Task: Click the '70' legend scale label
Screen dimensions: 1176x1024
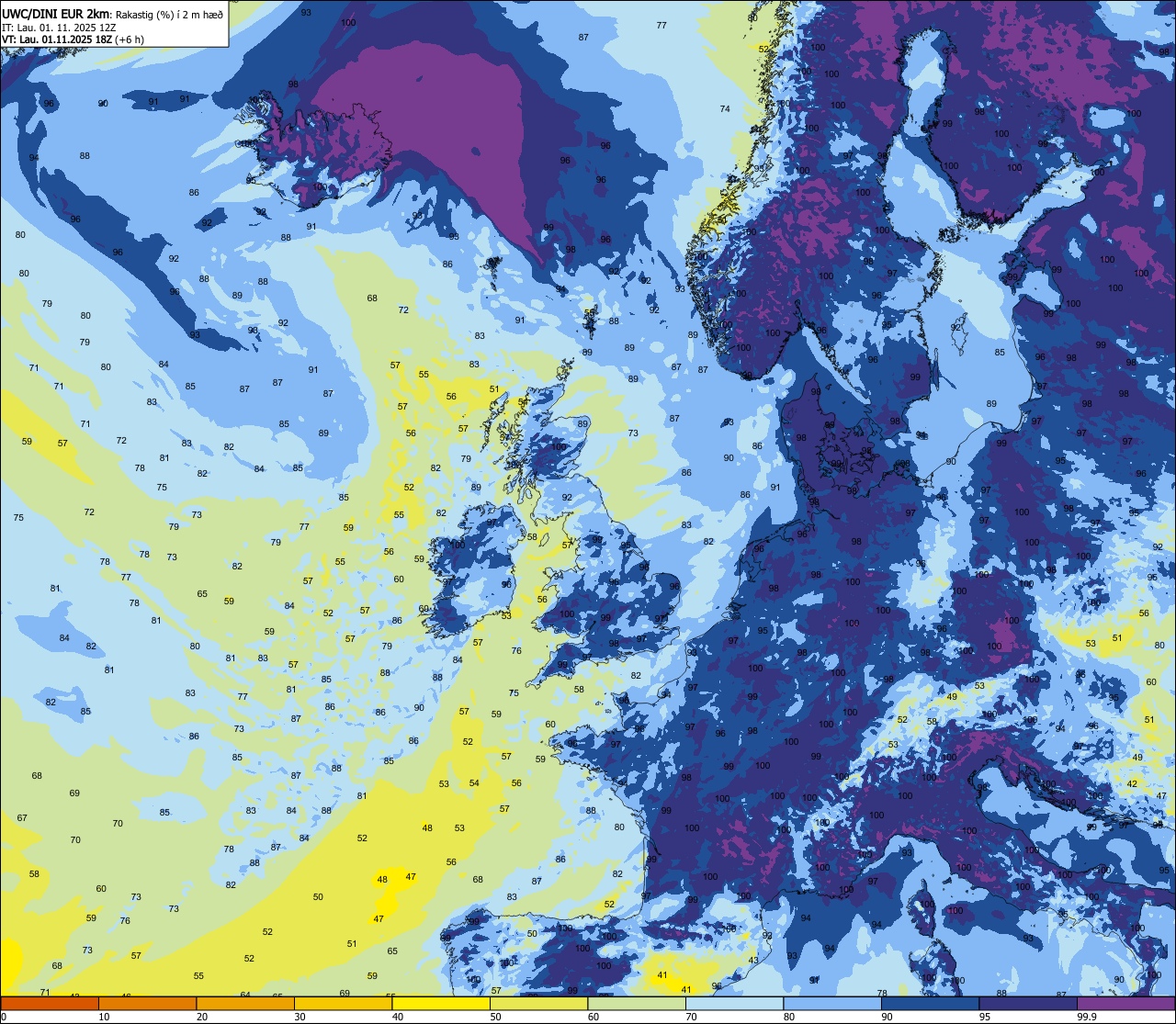Action: [691, 1017]
